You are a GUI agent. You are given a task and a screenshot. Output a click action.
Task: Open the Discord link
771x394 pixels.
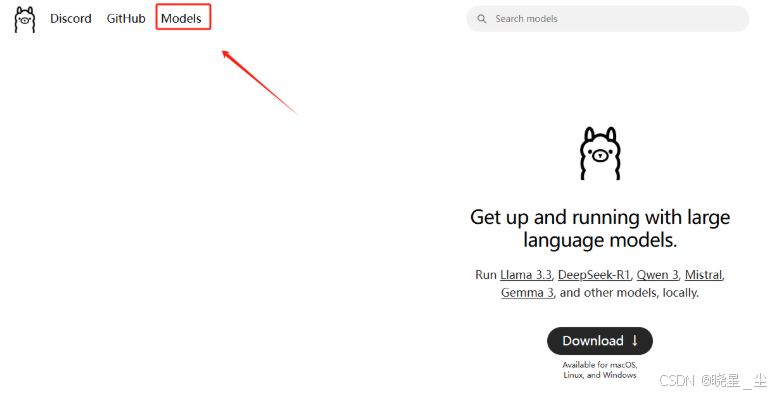tap(71, 19)
